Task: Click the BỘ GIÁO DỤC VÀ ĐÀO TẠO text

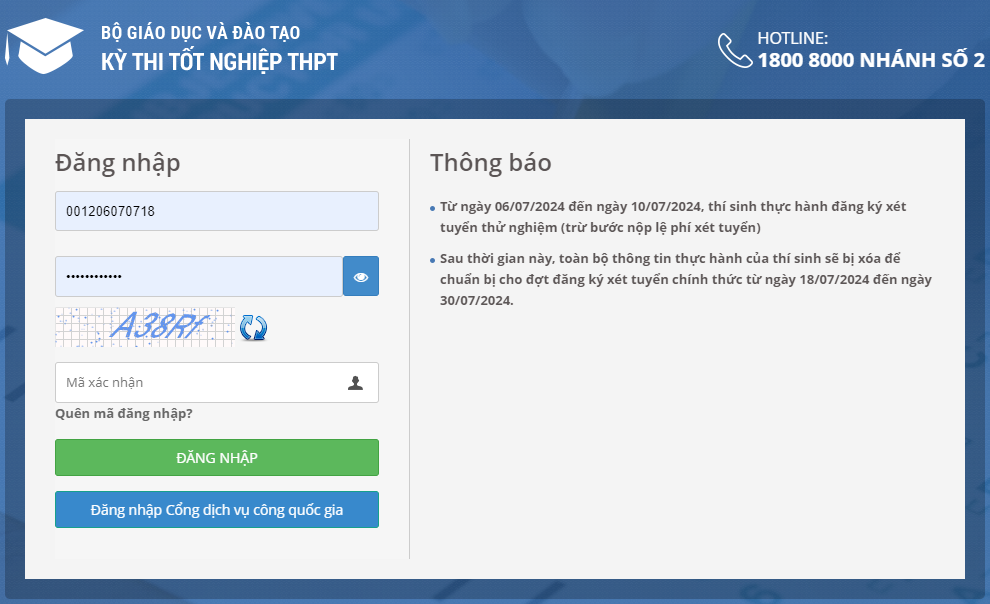Action: 200,33
